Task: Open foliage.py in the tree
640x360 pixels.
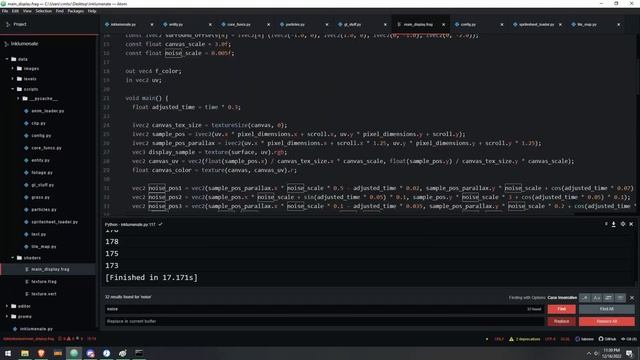Action: pyautogui.click(x=42, y=173)
